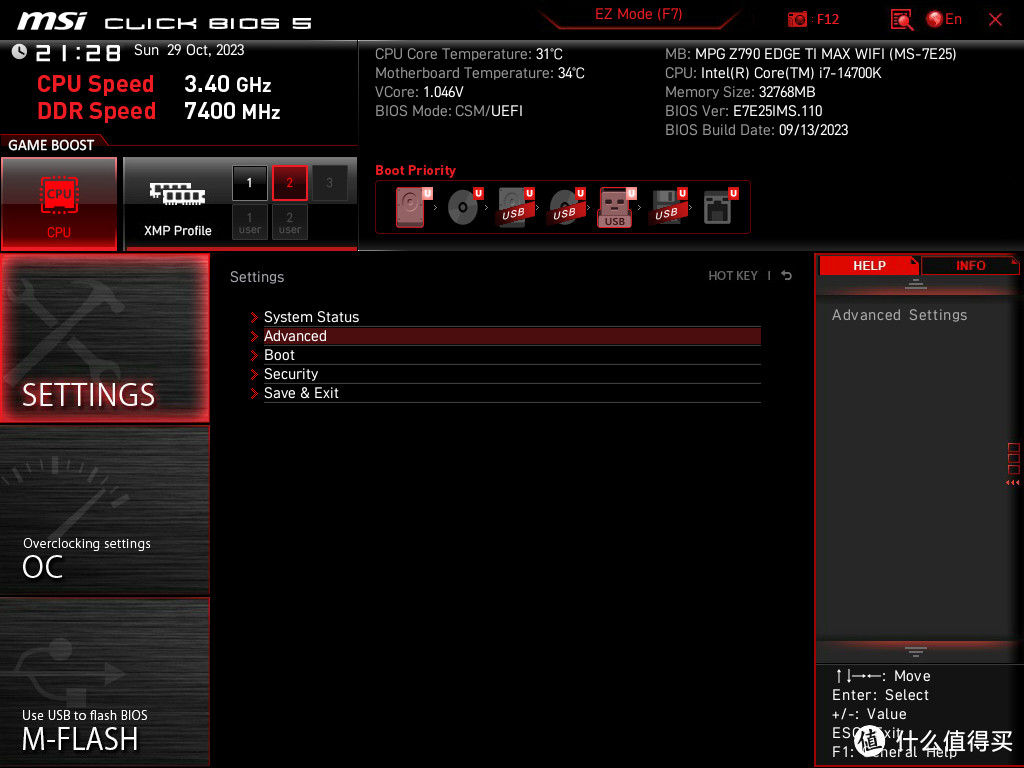Click the date Sun 29 Oct, 2023
1024x768 pixels.
[x=189, y=50]
